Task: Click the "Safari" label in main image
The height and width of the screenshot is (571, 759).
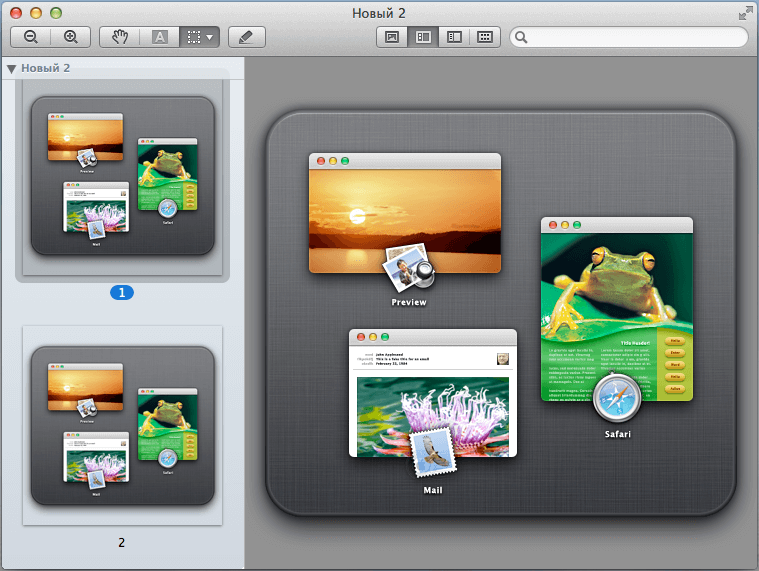Action: [x=618, y=434]
